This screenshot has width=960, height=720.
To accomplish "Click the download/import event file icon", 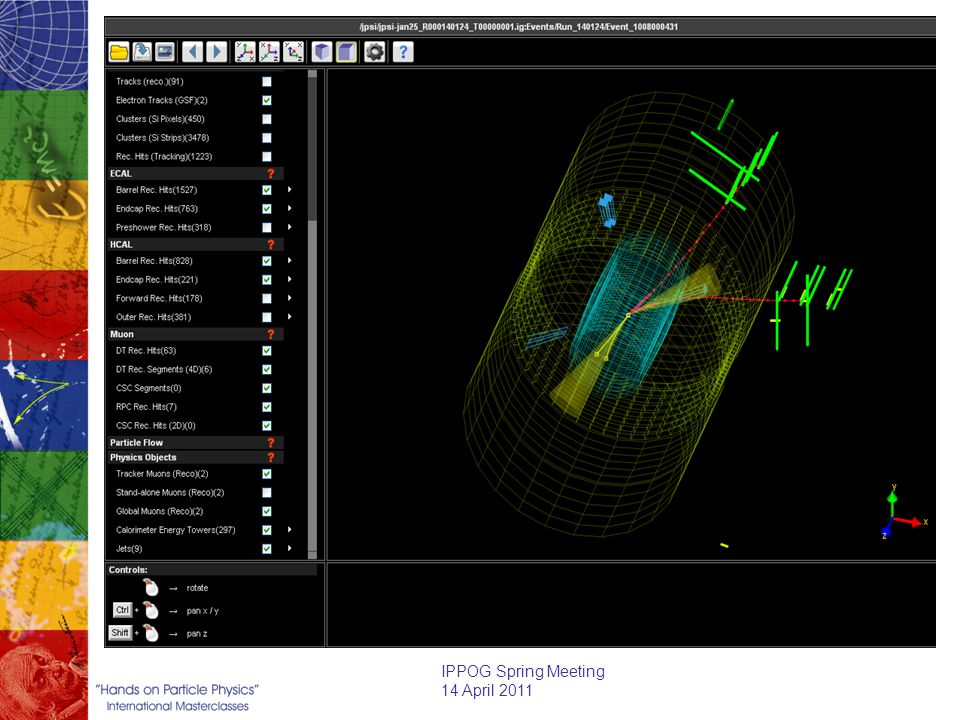I will 142,52.
